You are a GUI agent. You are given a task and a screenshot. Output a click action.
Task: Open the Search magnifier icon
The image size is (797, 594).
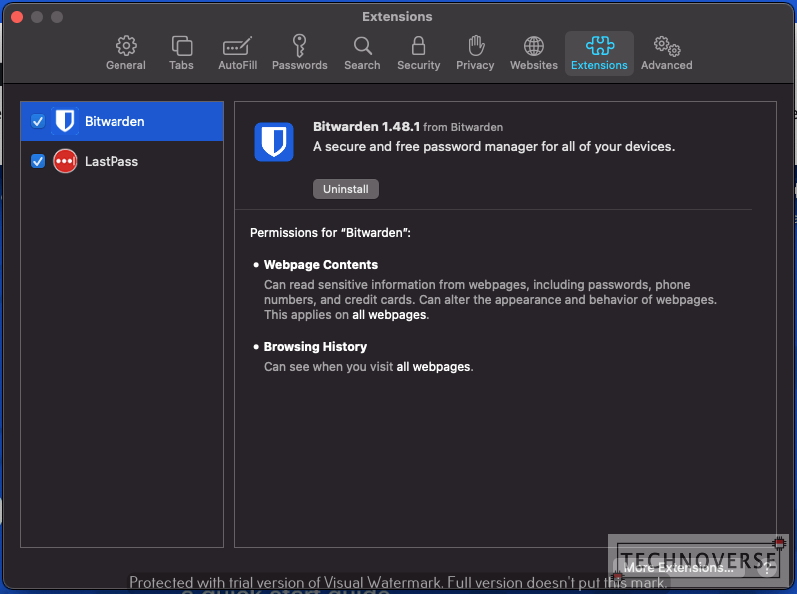tap(362, 46)
